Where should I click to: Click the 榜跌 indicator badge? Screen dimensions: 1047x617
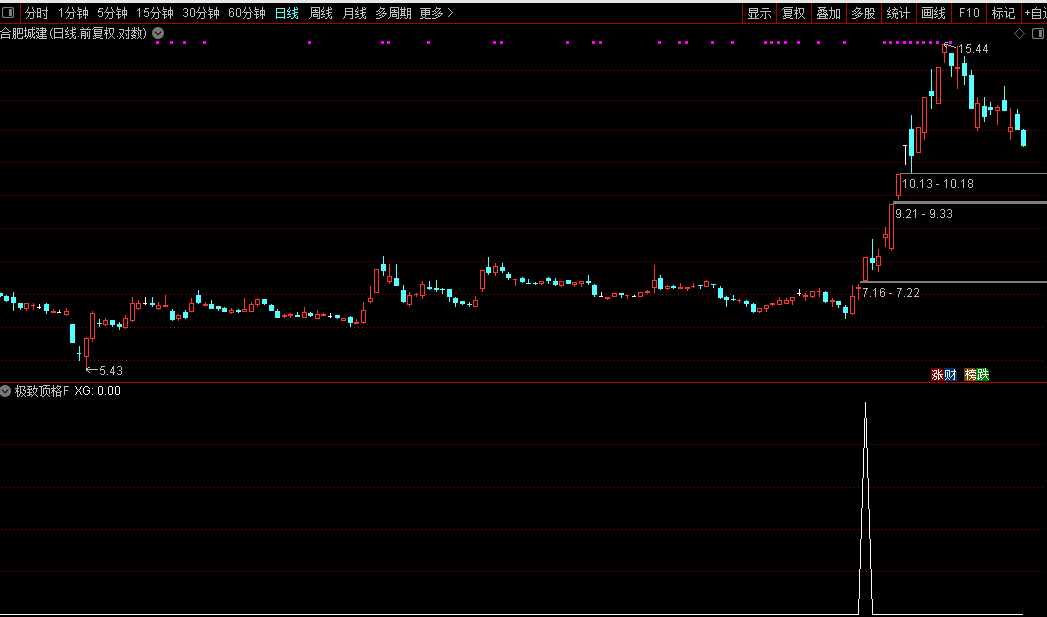point(977,375)
